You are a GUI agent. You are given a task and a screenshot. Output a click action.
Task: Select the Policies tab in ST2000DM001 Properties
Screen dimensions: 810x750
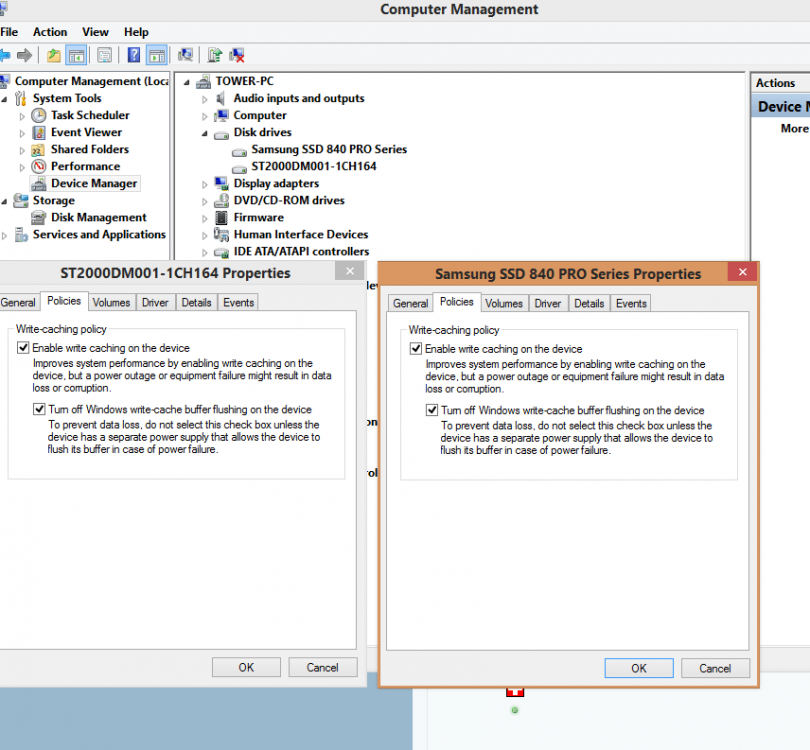[64, 301]
